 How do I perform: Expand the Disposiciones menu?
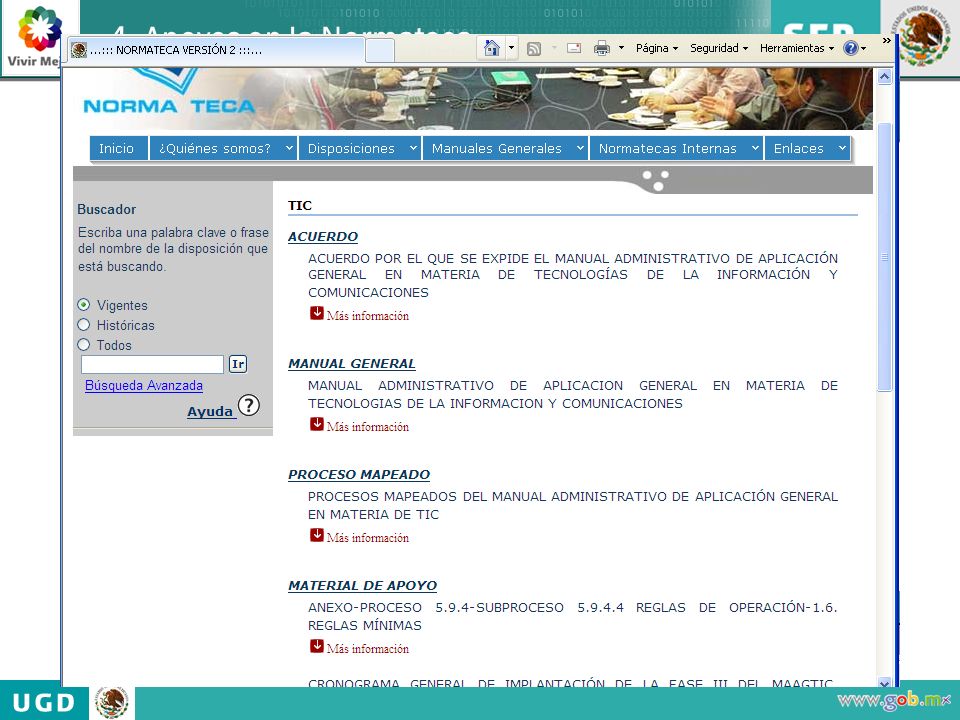360,148
